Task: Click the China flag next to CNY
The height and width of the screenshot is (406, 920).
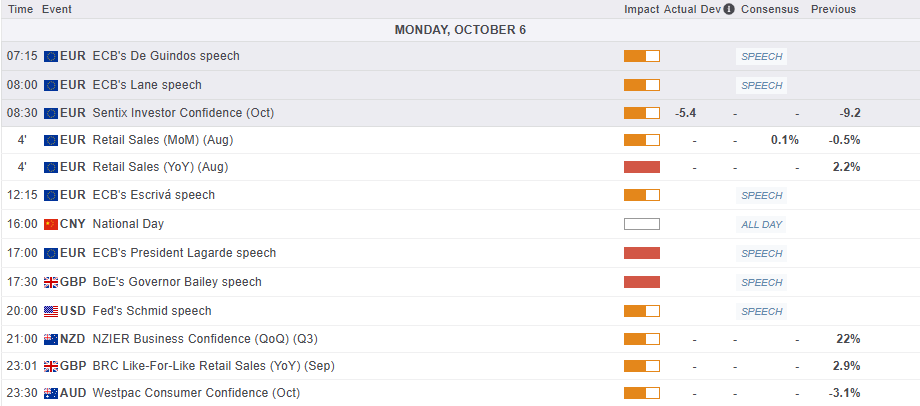Action: coord(51,224)
